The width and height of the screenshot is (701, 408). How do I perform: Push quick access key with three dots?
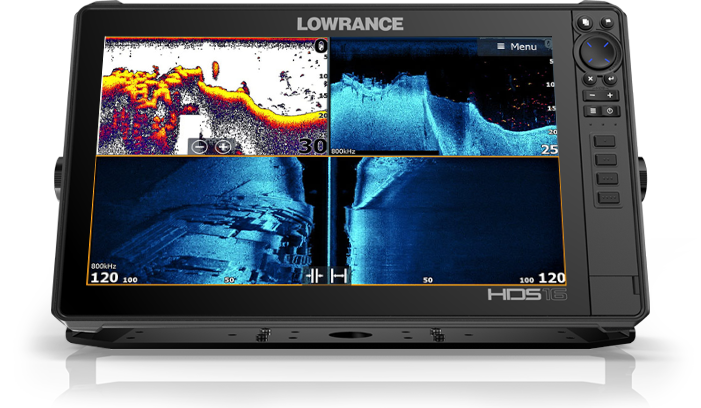pos(608,178)
